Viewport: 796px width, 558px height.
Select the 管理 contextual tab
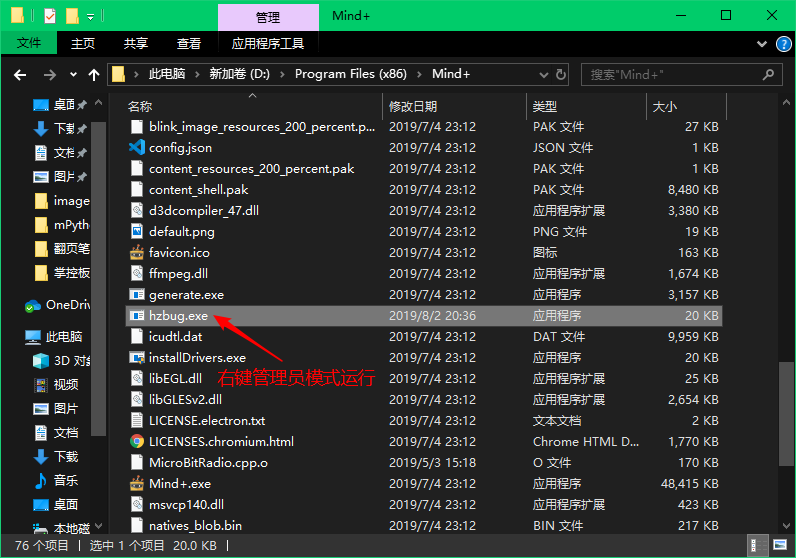pos(268,17)
